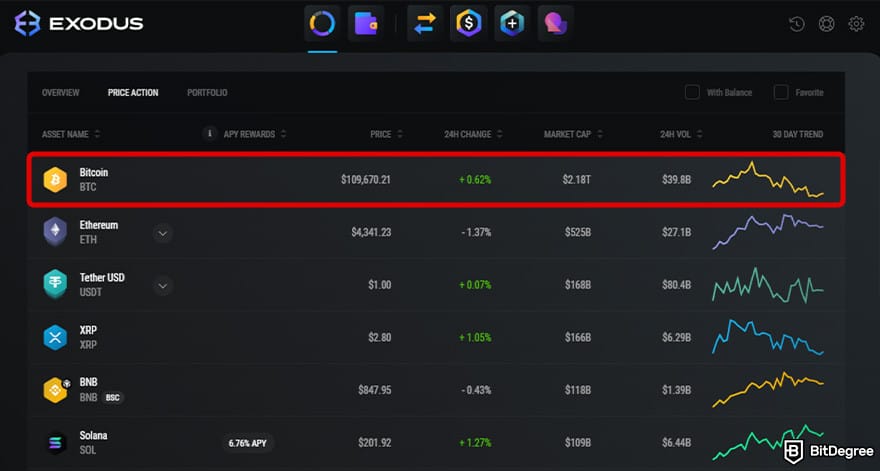
Task: Click Ethereum's 30 day trend chart
Action: tap(768, 231)
